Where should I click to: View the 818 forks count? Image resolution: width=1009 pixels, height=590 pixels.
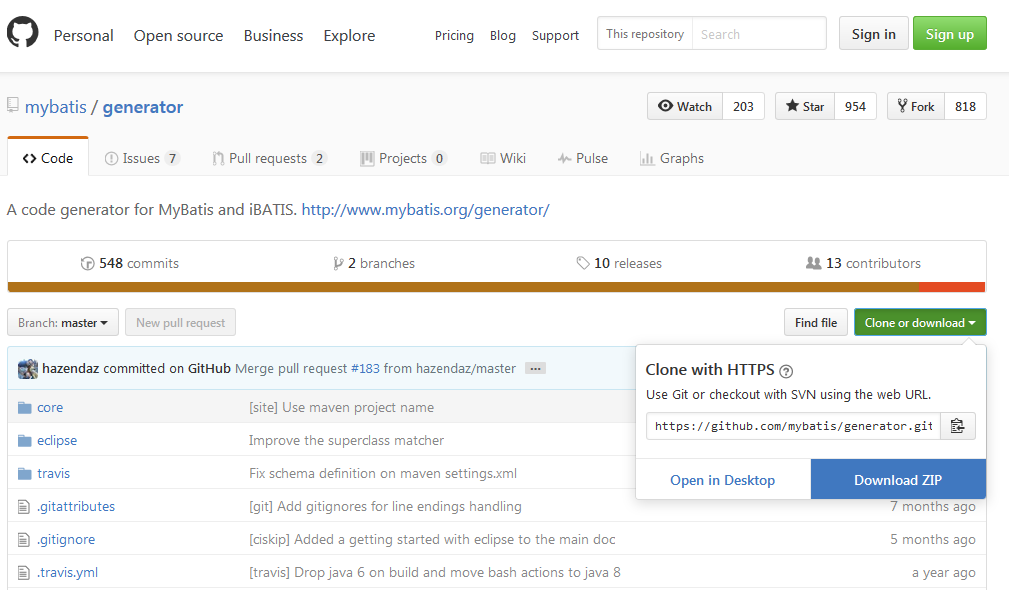(965, 106)
